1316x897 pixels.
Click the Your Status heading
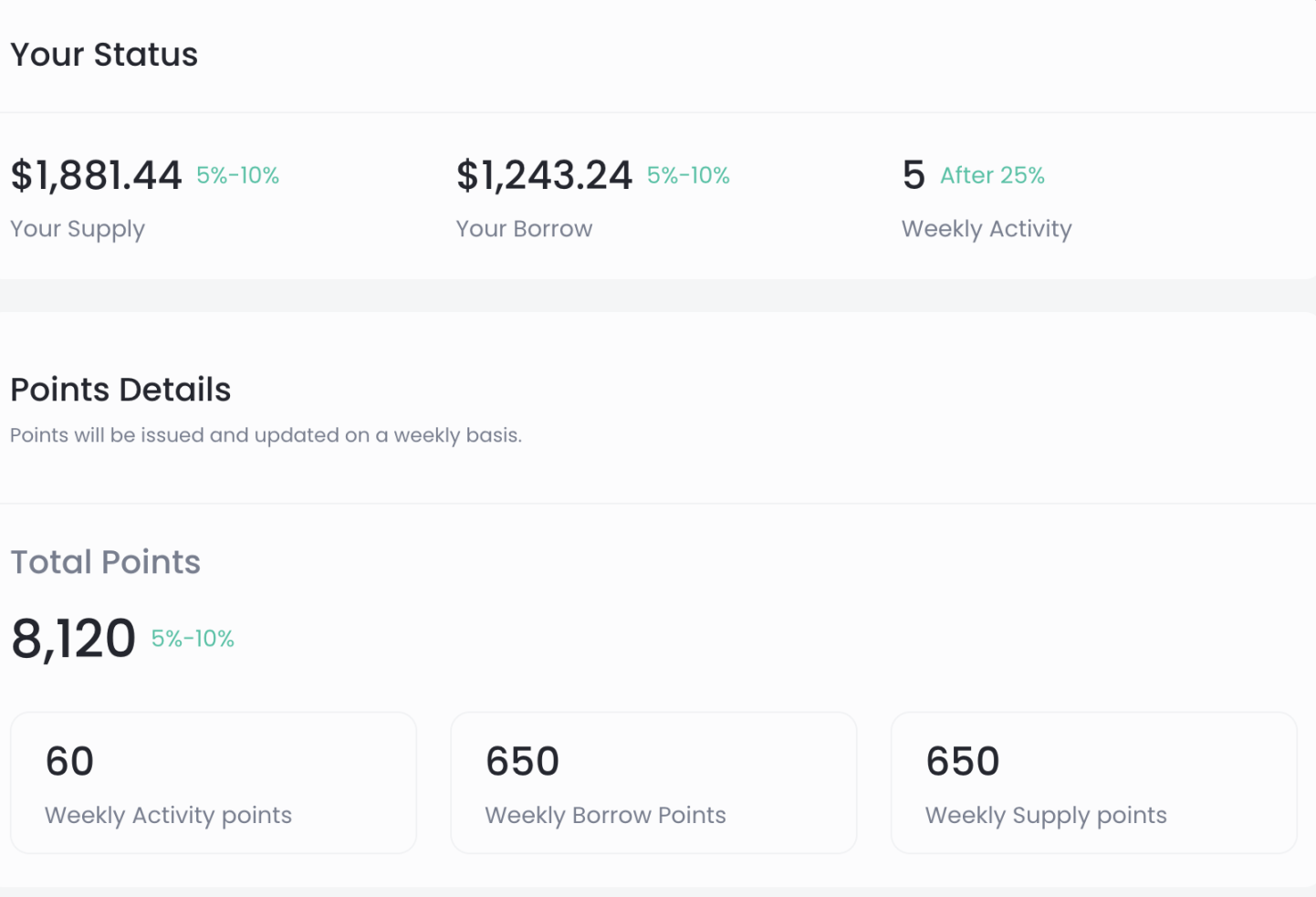pos(104,55)
